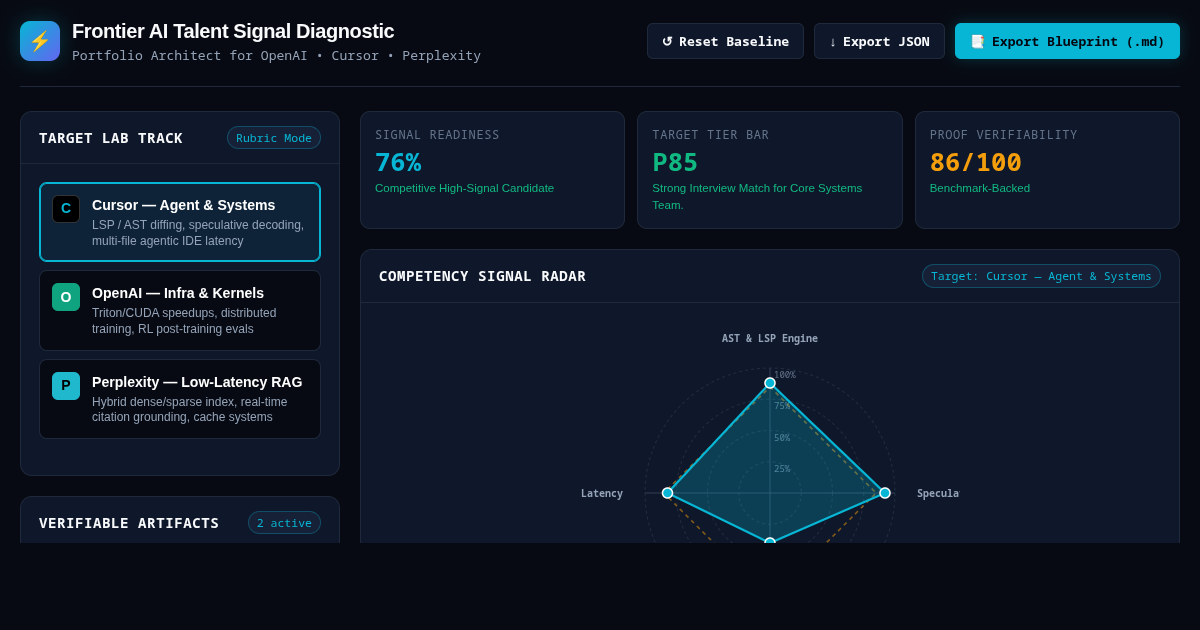Click the AST & LSP Engine radar point
Screen dimensions: 1200x630
[770, 383]
